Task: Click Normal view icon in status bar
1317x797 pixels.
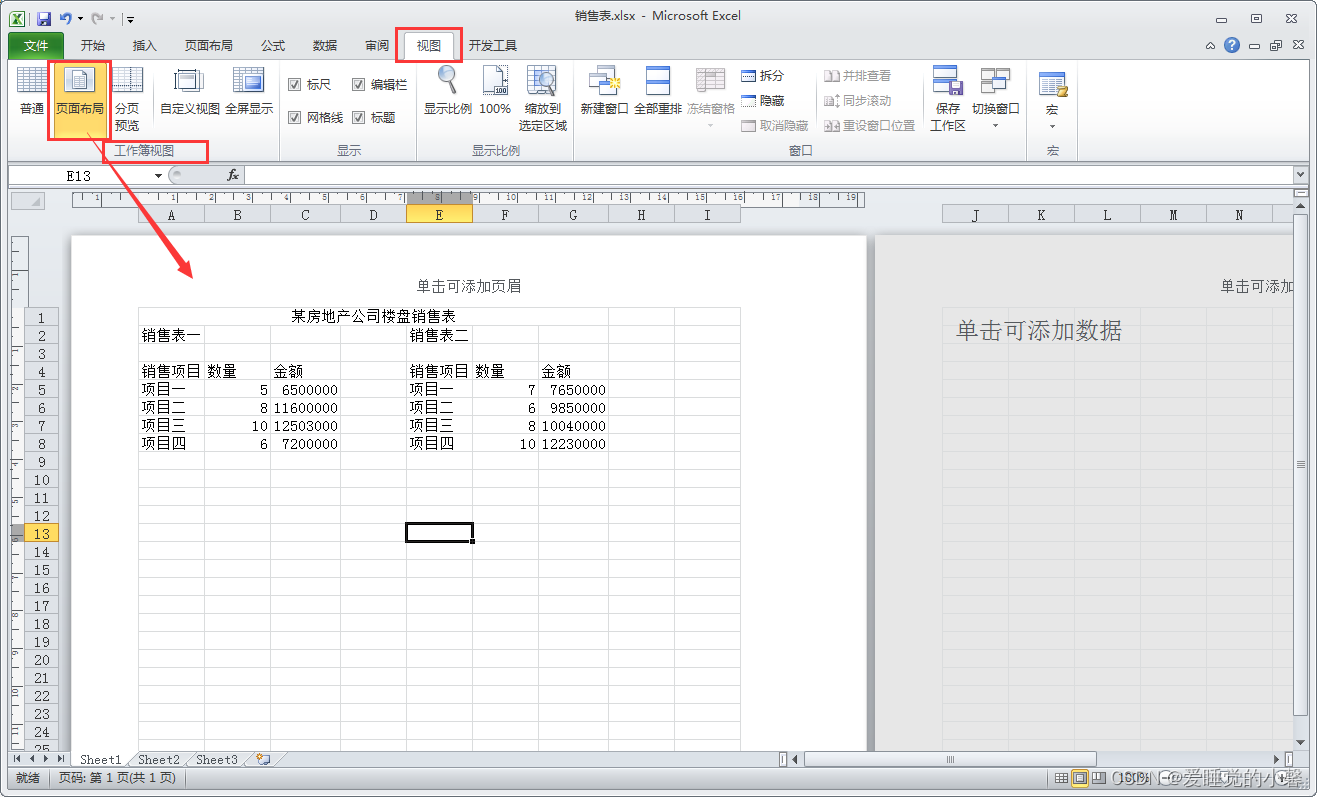Action: pyautogui.click(x=1061, y=777)
